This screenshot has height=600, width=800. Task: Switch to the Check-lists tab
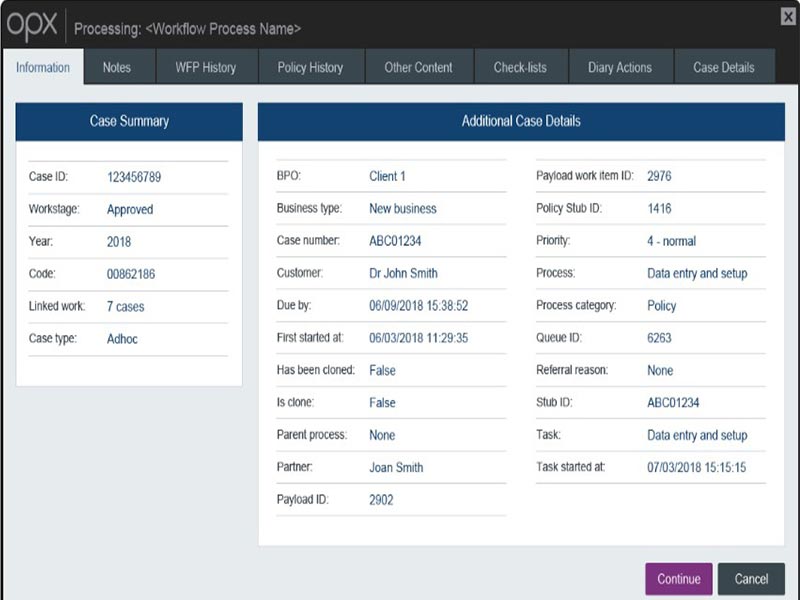coord(520,68)
